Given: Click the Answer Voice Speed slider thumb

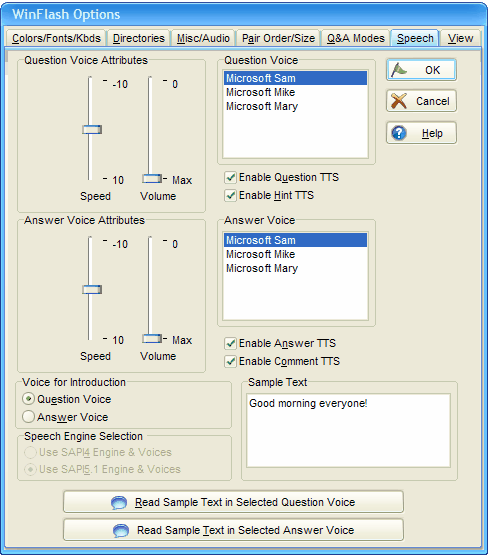Looking at the screenshot, I should click(x=92, y=290).
